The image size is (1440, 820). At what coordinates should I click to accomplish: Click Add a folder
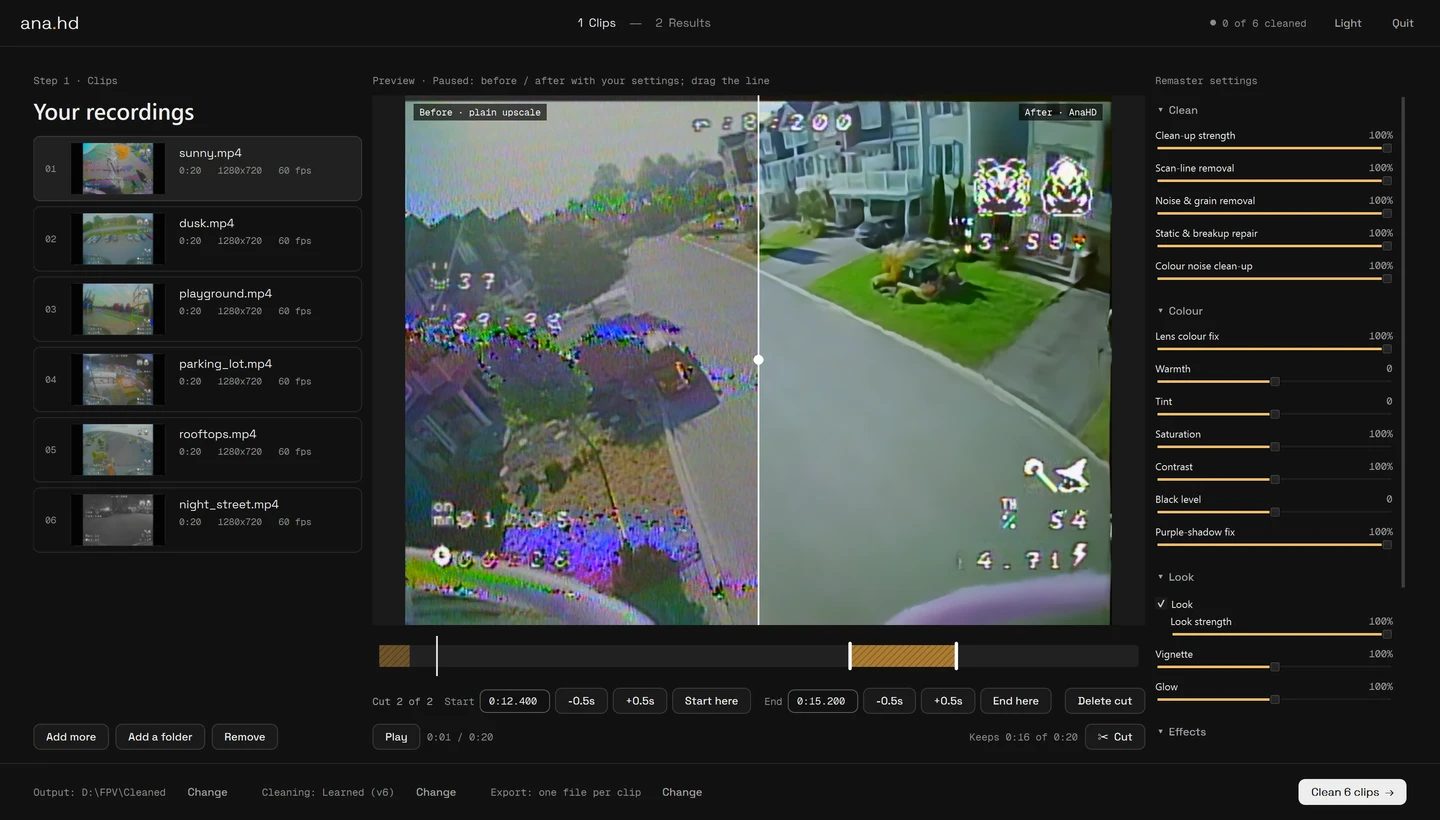[160, 737]
